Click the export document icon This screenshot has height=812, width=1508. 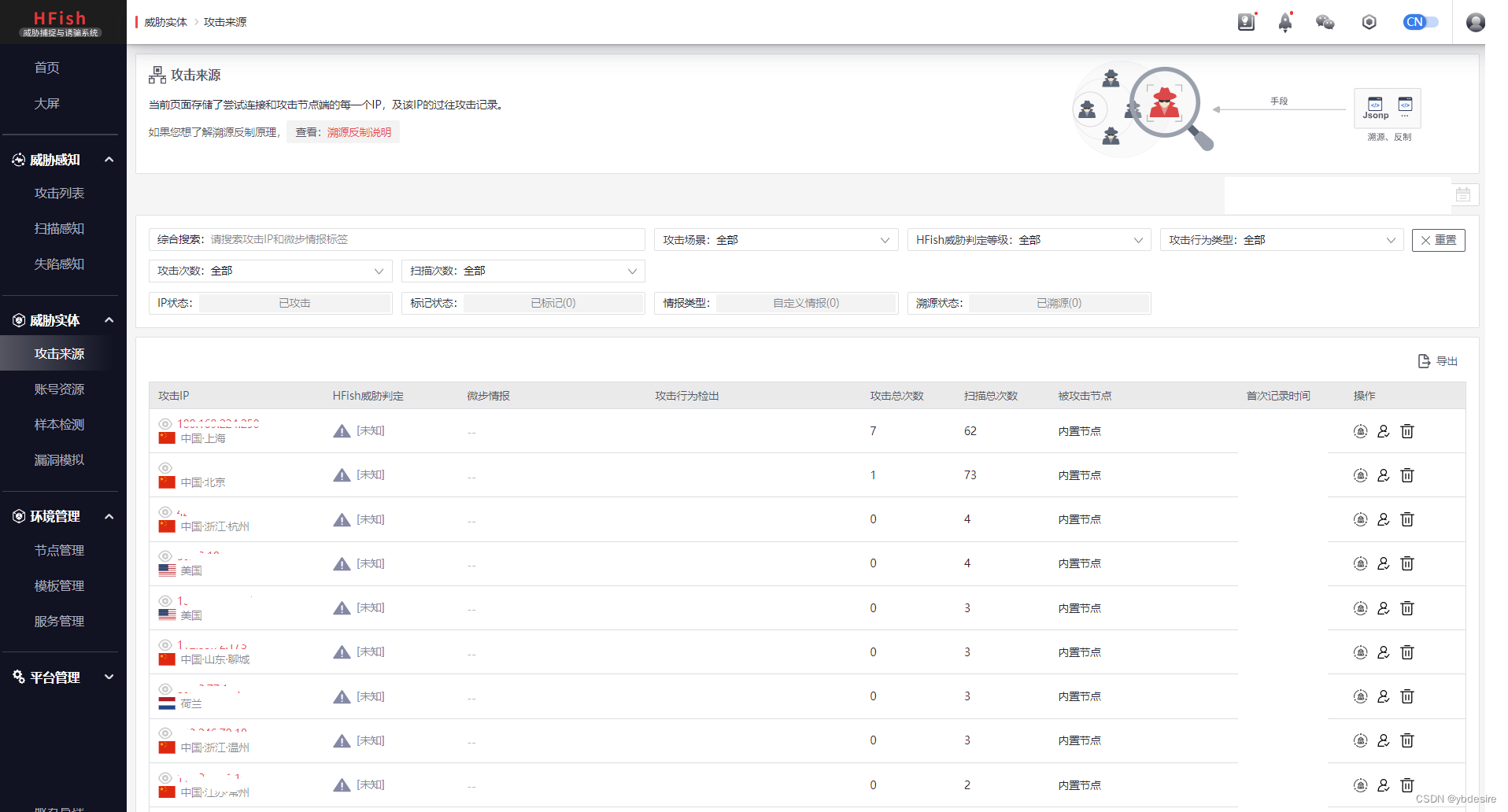[1424, 361]
